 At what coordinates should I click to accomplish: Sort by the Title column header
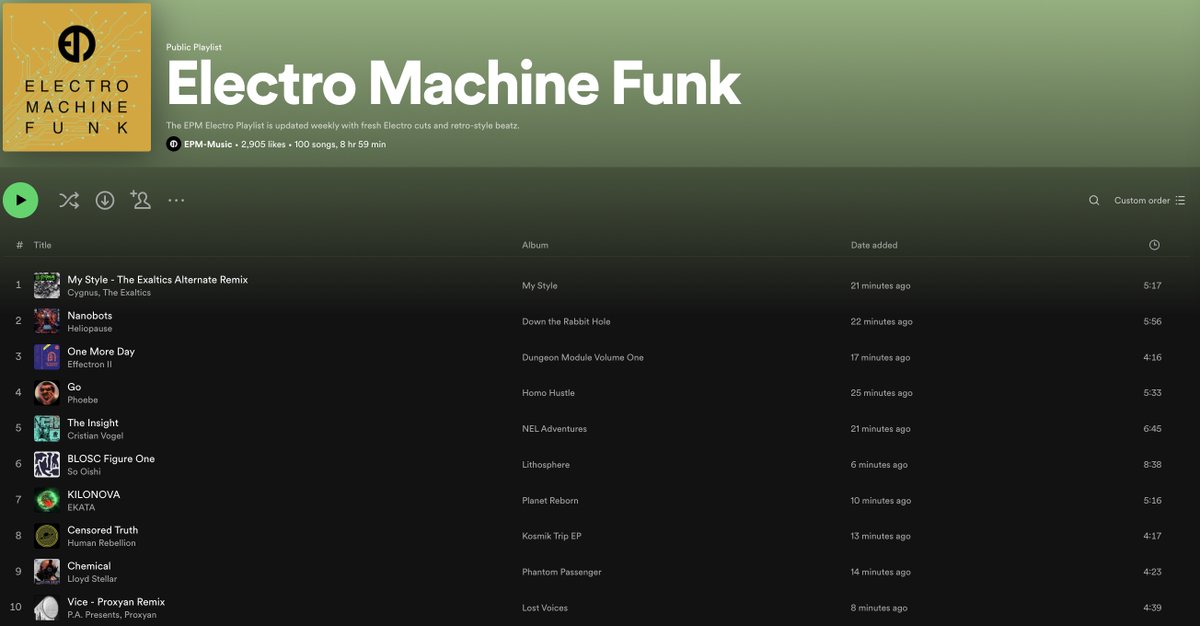[42, 245]
